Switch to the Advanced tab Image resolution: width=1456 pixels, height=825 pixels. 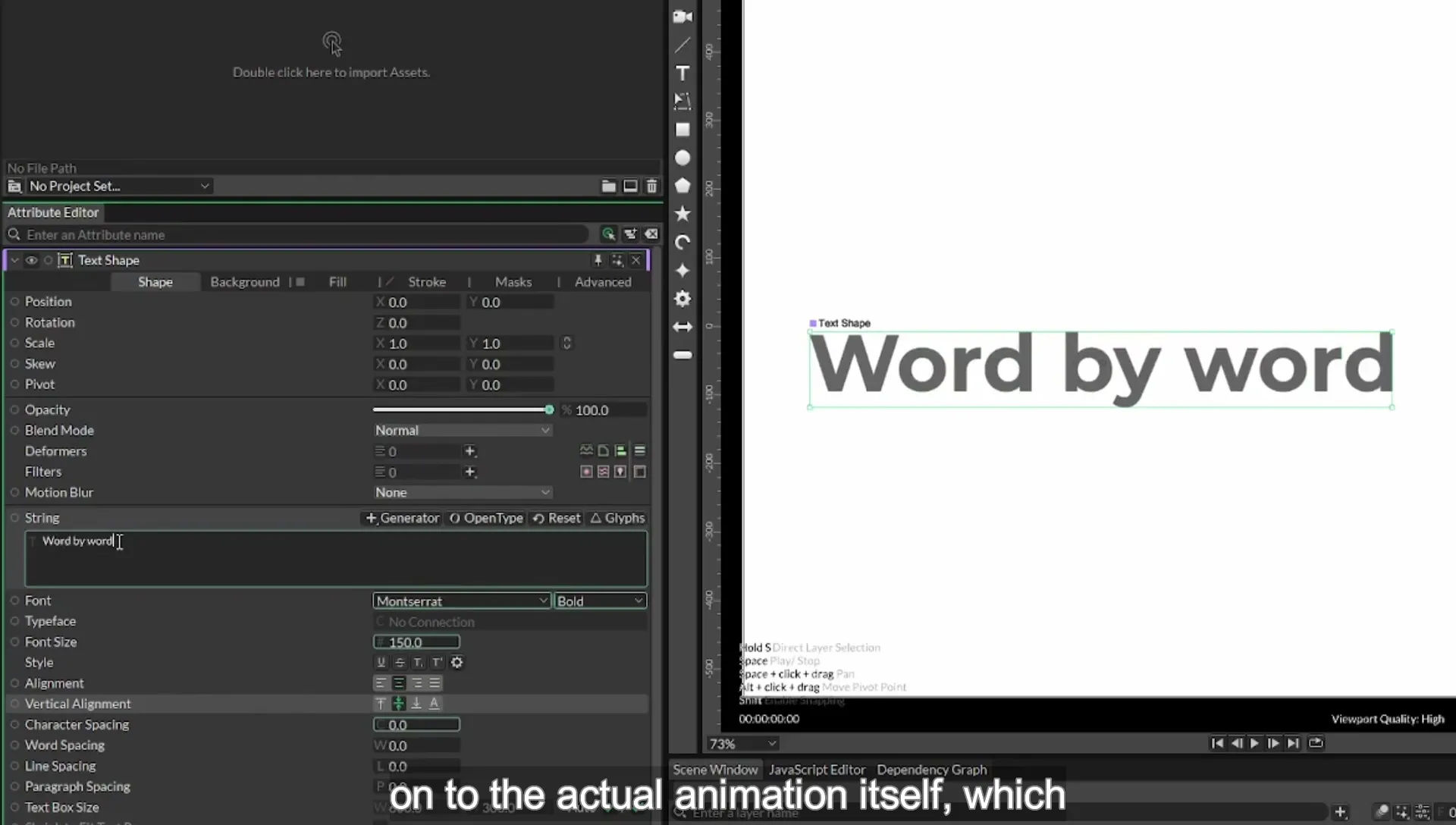pos(603,282)
